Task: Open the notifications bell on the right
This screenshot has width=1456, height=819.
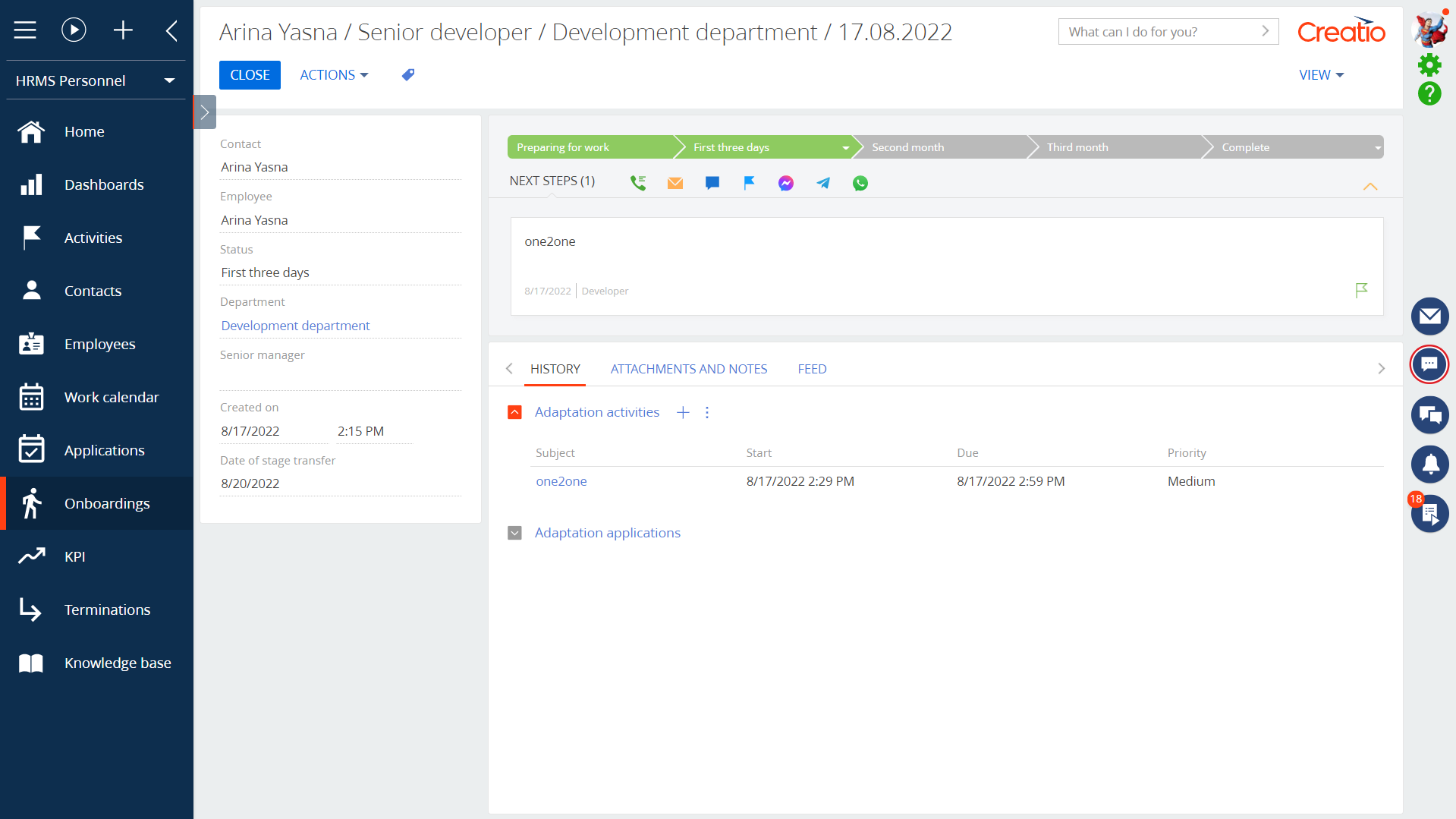Action: pos(1429,464)
